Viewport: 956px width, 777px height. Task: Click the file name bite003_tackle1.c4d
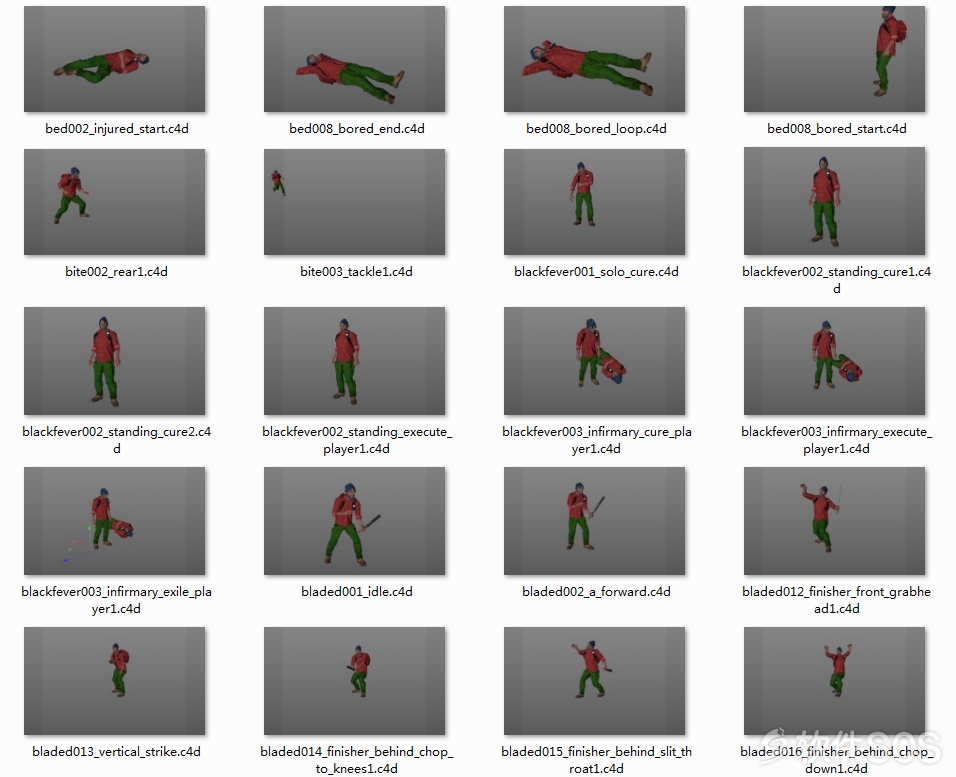tap(356, 271)
